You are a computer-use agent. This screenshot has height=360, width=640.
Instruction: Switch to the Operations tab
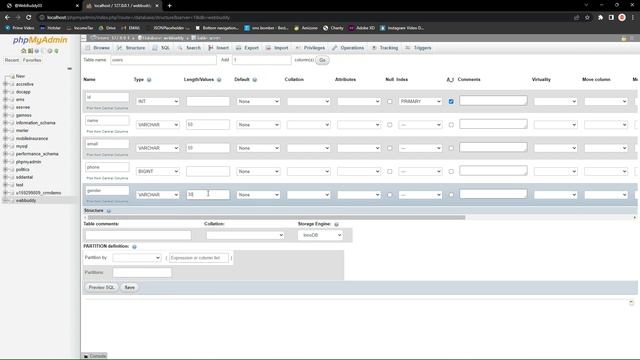[x=348, y=48]
